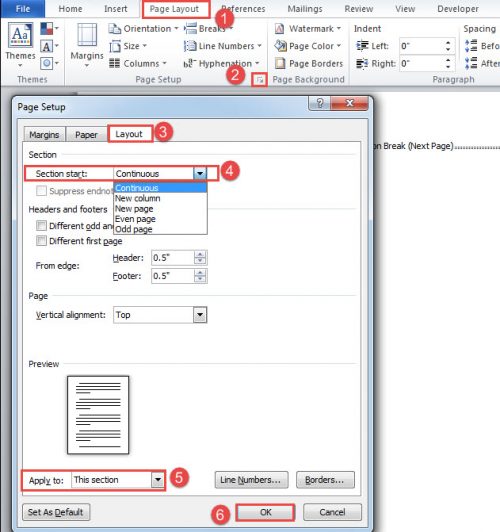
Task: Select Continuous in section start list
Action: point(160,188)
